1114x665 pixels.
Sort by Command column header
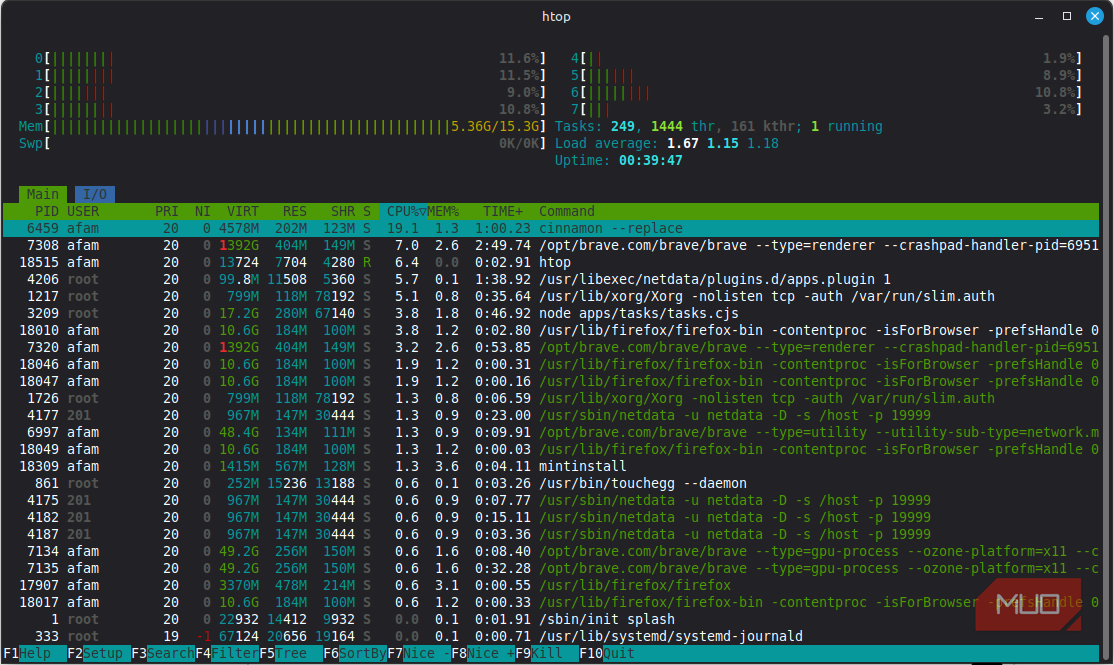[x=566, y=211]
